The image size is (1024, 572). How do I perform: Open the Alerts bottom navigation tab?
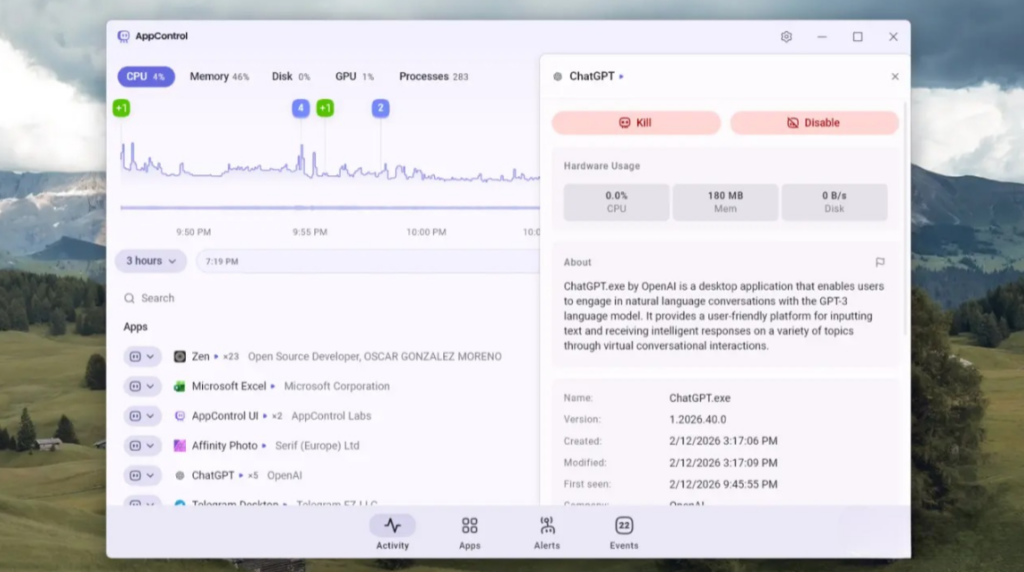tap(547, 533)
